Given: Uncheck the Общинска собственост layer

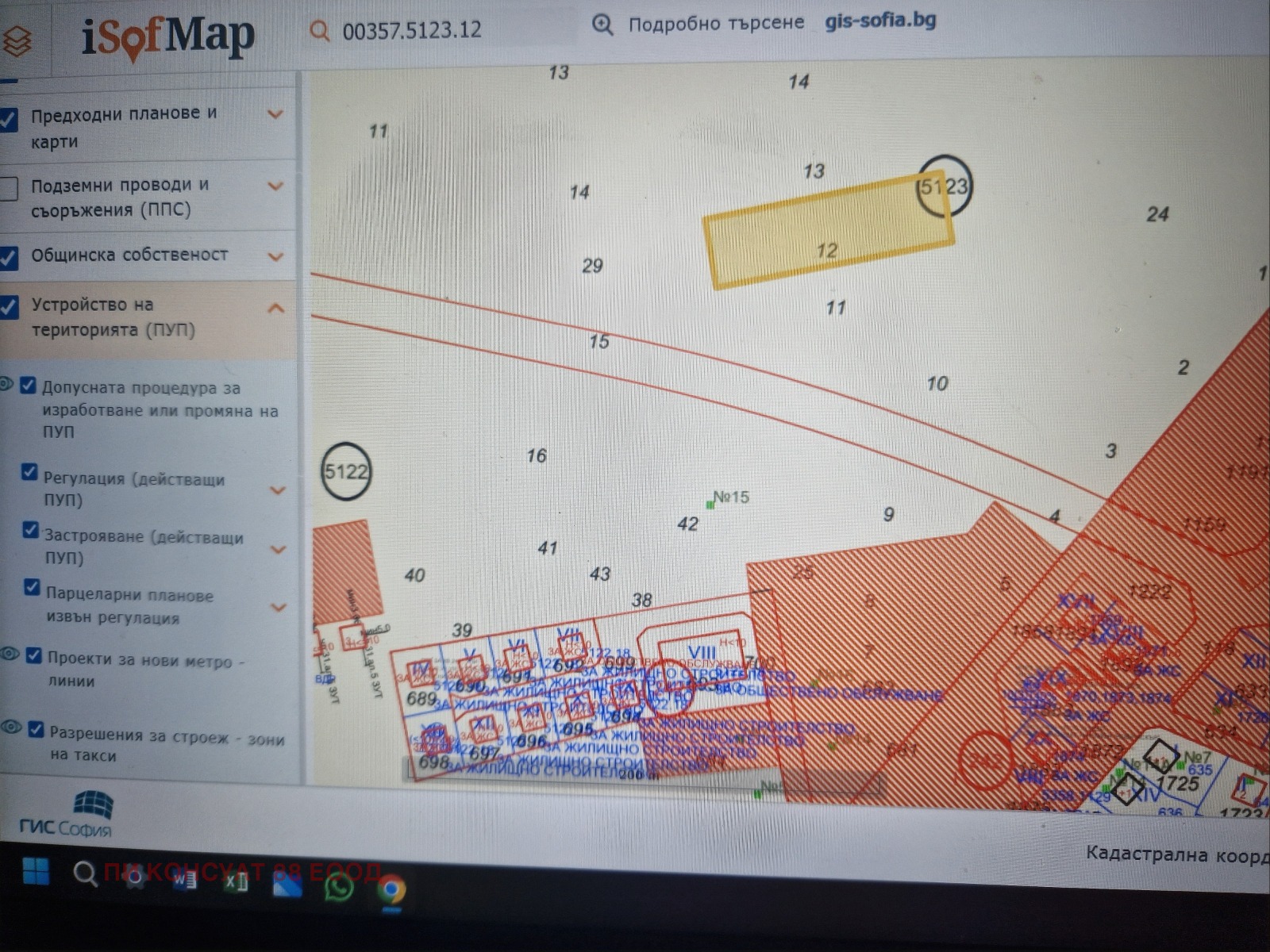Looking at the screenshot, I should (x=9, y=258).
